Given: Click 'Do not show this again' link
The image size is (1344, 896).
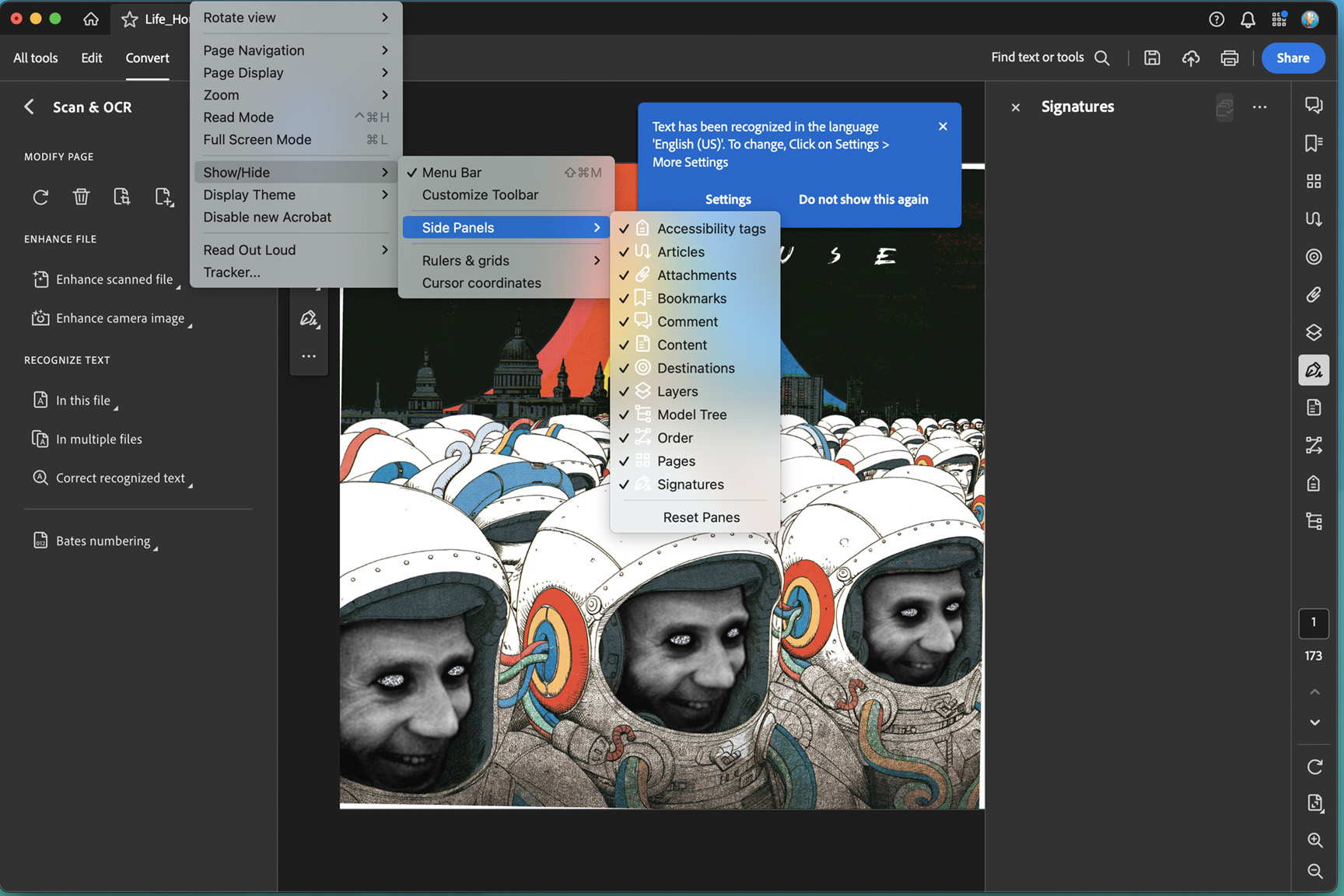Looking at the screenshot, I should point(863,199).
